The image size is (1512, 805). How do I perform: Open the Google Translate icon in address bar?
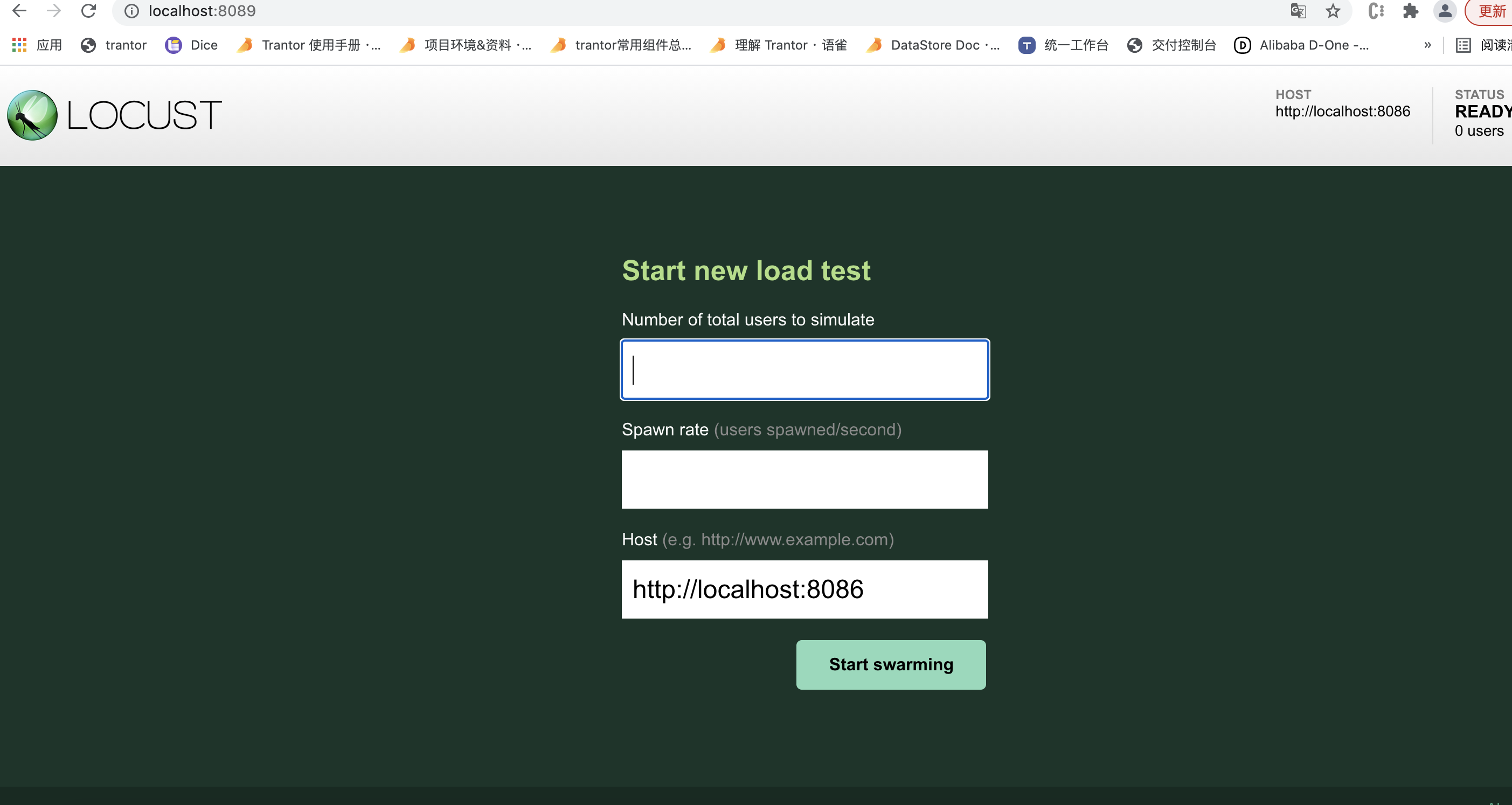[1299, 11]
